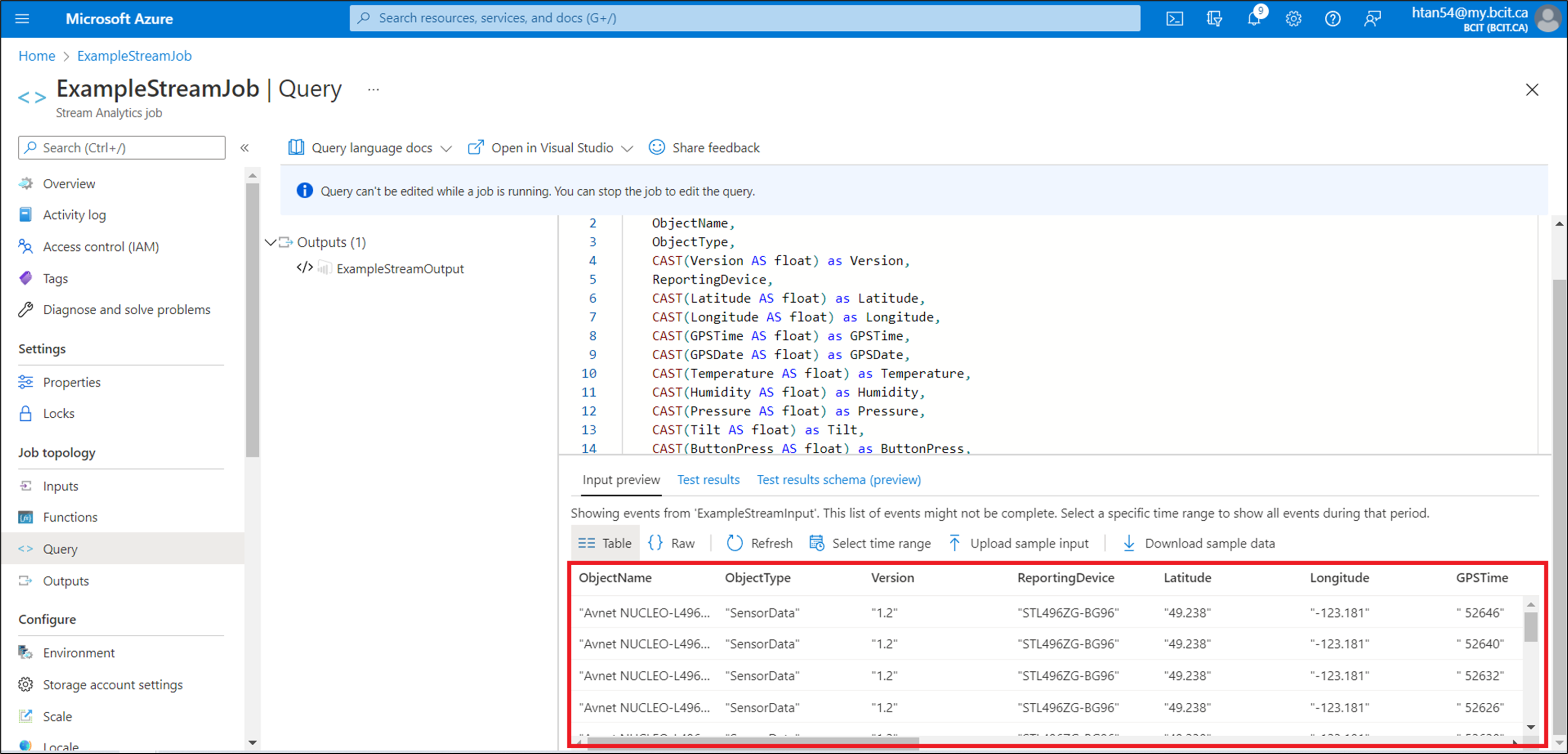Click the Directories and subscriptions filter icon
This screenshot has height=754, width=1568.
point(1214,19)
